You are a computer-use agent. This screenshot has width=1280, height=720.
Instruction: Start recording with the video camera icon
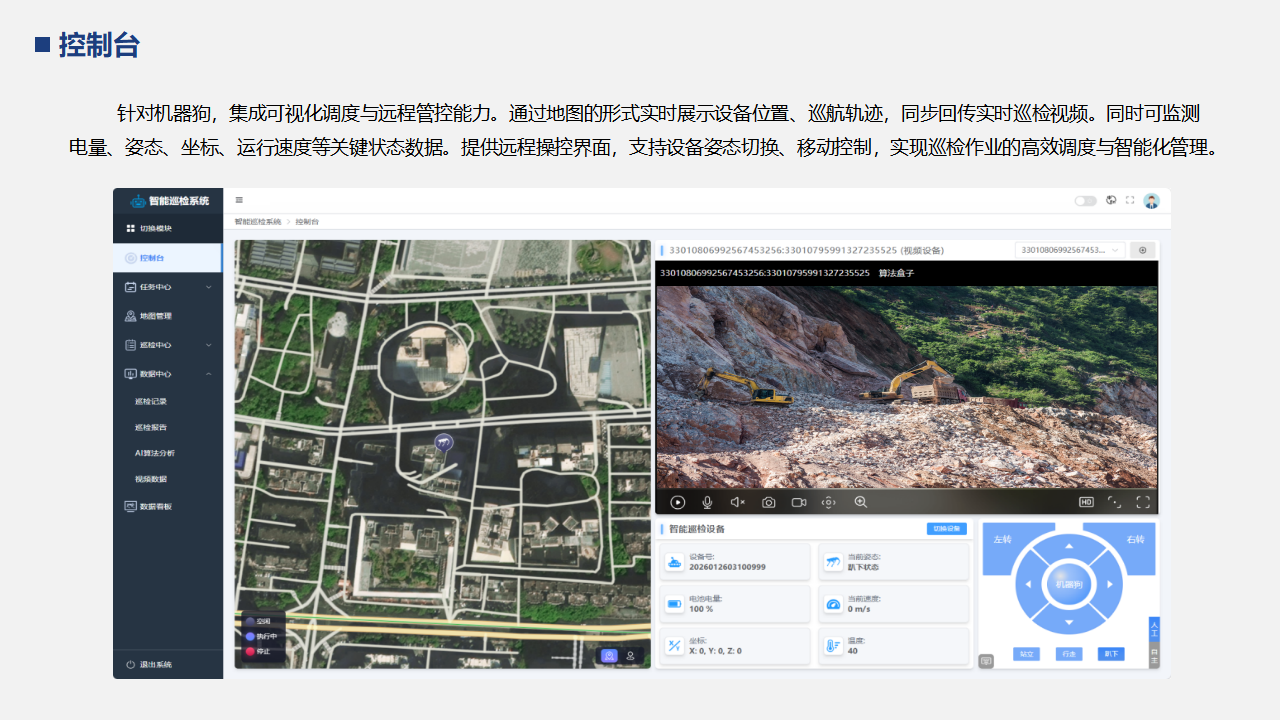coord(799,502)
